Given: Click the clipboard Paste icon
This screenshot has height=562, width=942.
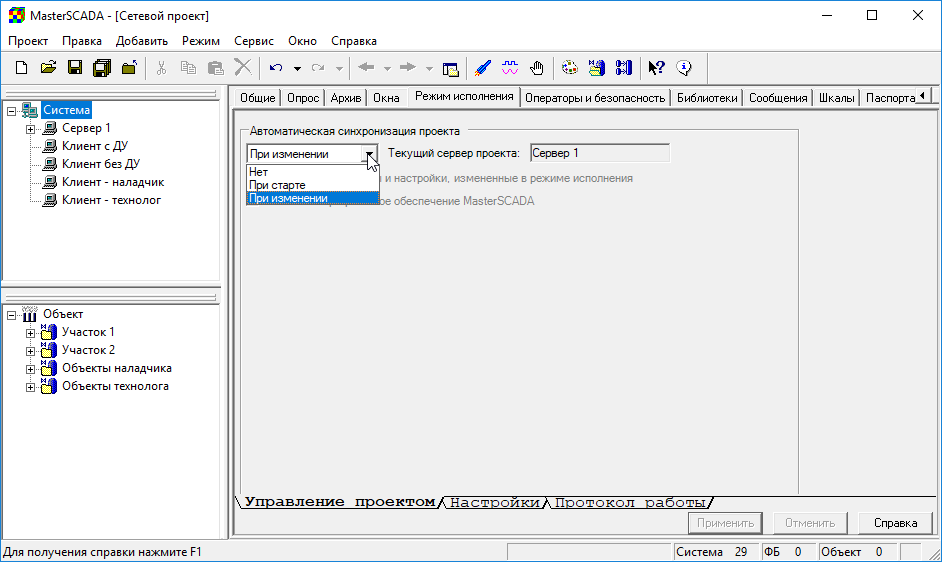Looking at the screenshot, I should click(x=215, y=68).
